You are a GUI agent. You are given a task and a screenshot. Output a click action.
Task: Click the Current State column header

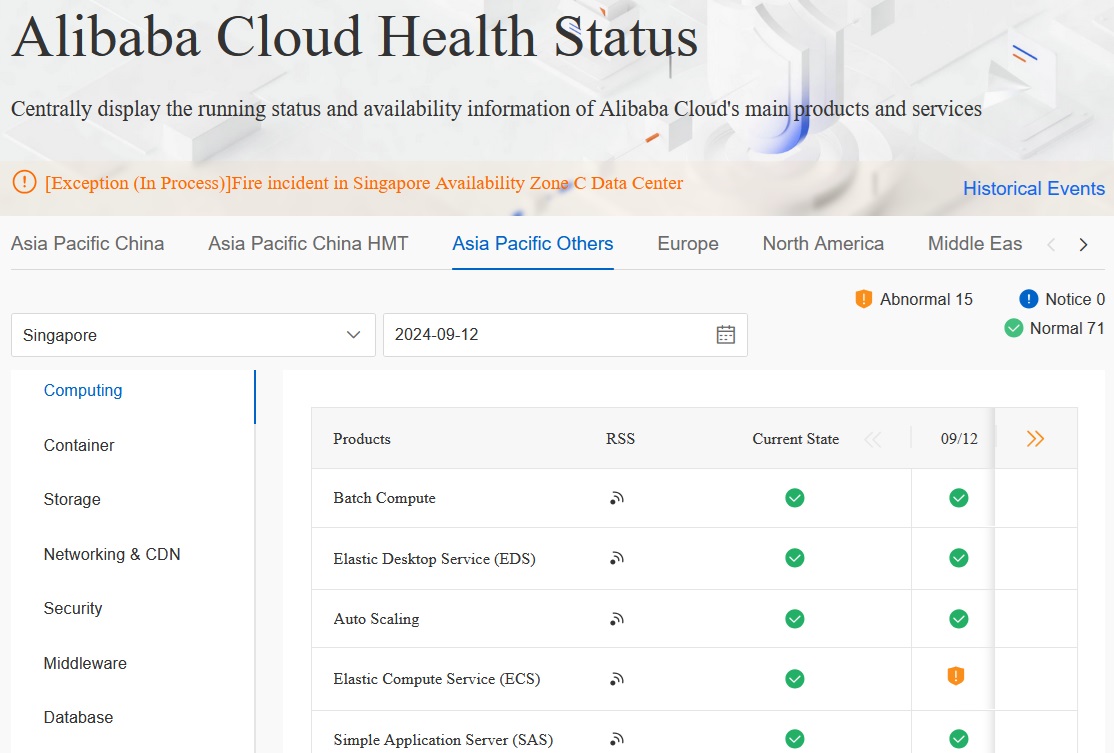point(796,439)
